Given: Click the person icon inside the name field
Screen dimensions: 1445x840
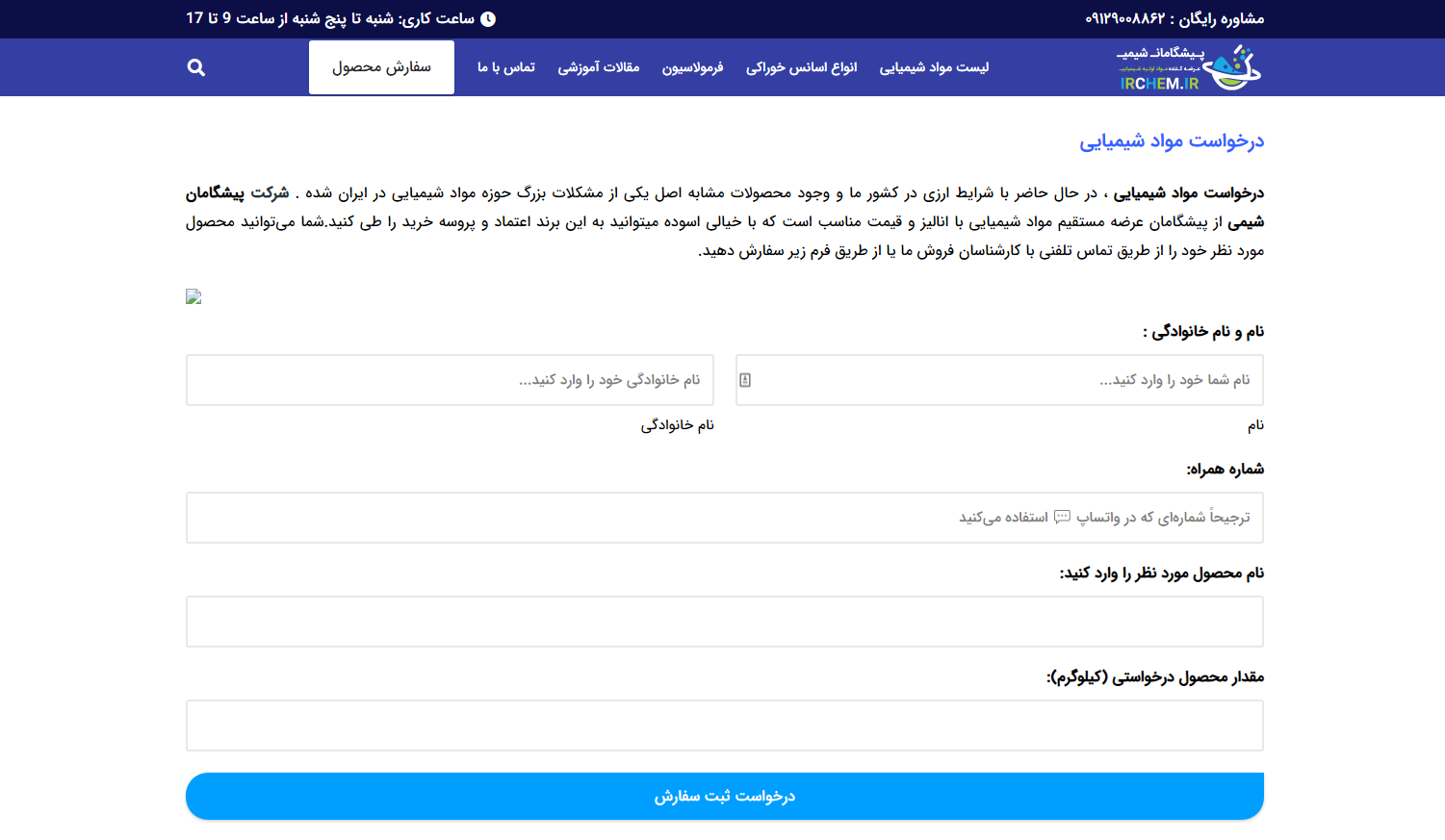Looking at the screenshot, I should point(744,380).
